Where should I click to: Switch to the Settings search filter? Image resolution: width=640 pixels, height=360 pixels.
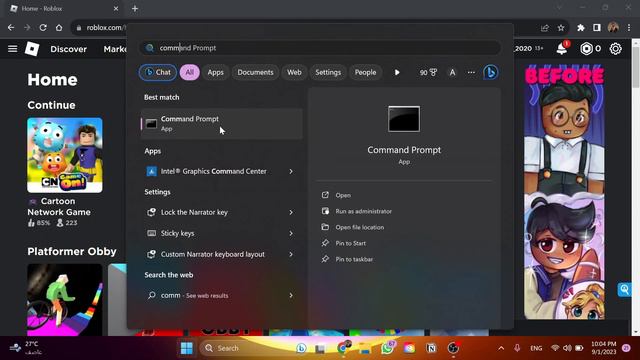(x=328, y=72)
